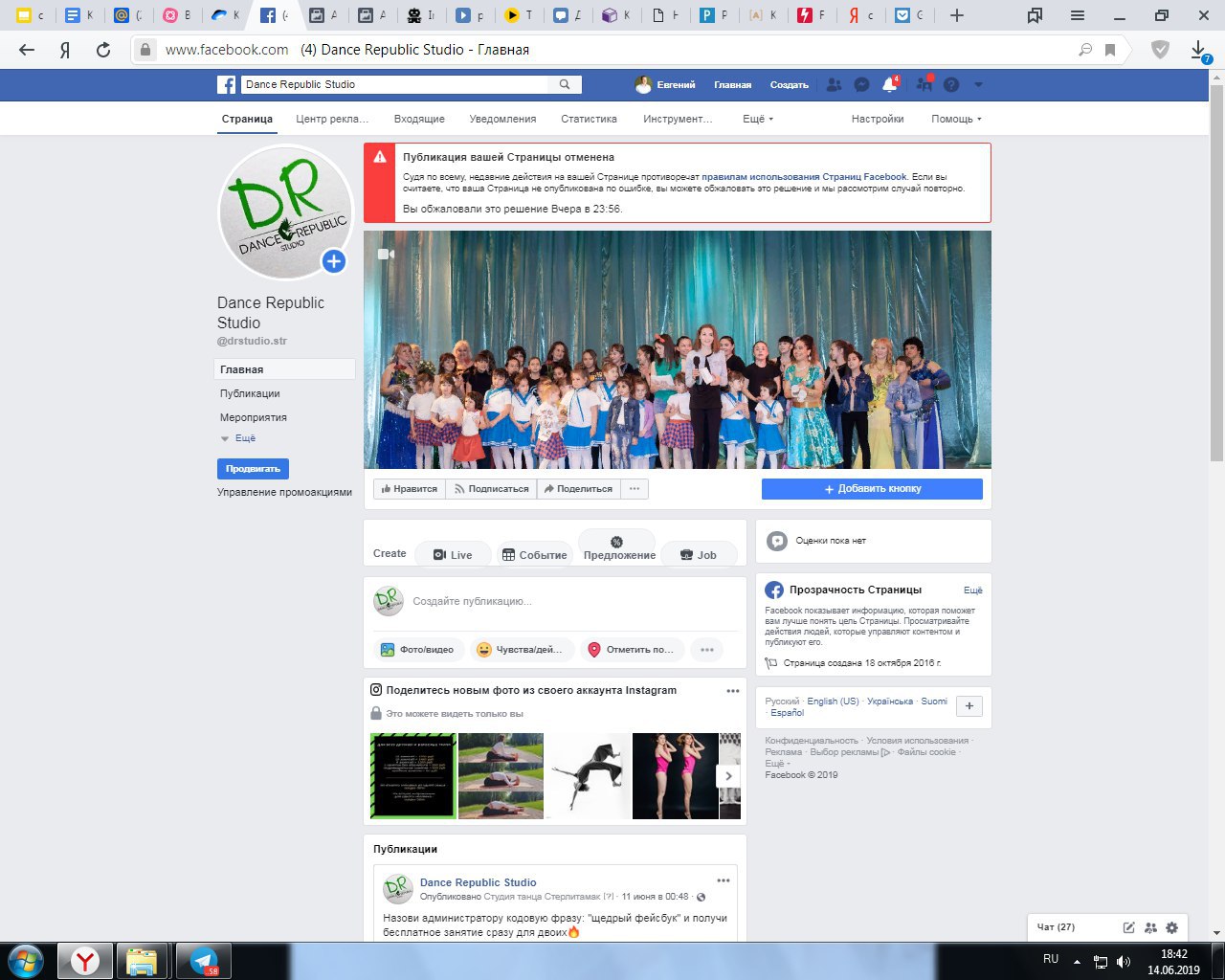Image resolution: width=1225 pixels, height=980 pixels.
Task: Open browser downloads icon
Action: pyautogui.click(x=1199, y=51)
